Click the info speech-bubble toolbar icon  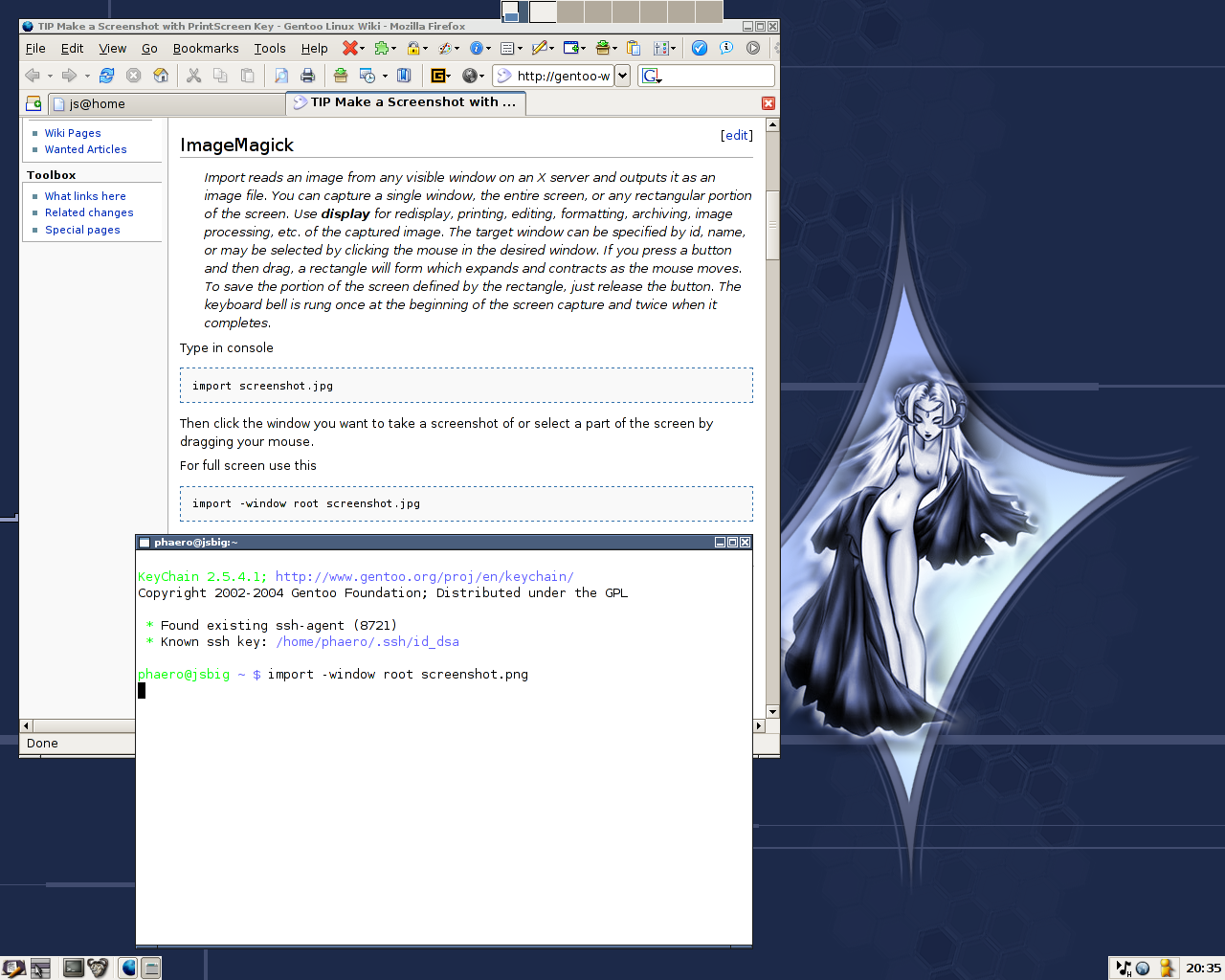click(x=726, y=48)
